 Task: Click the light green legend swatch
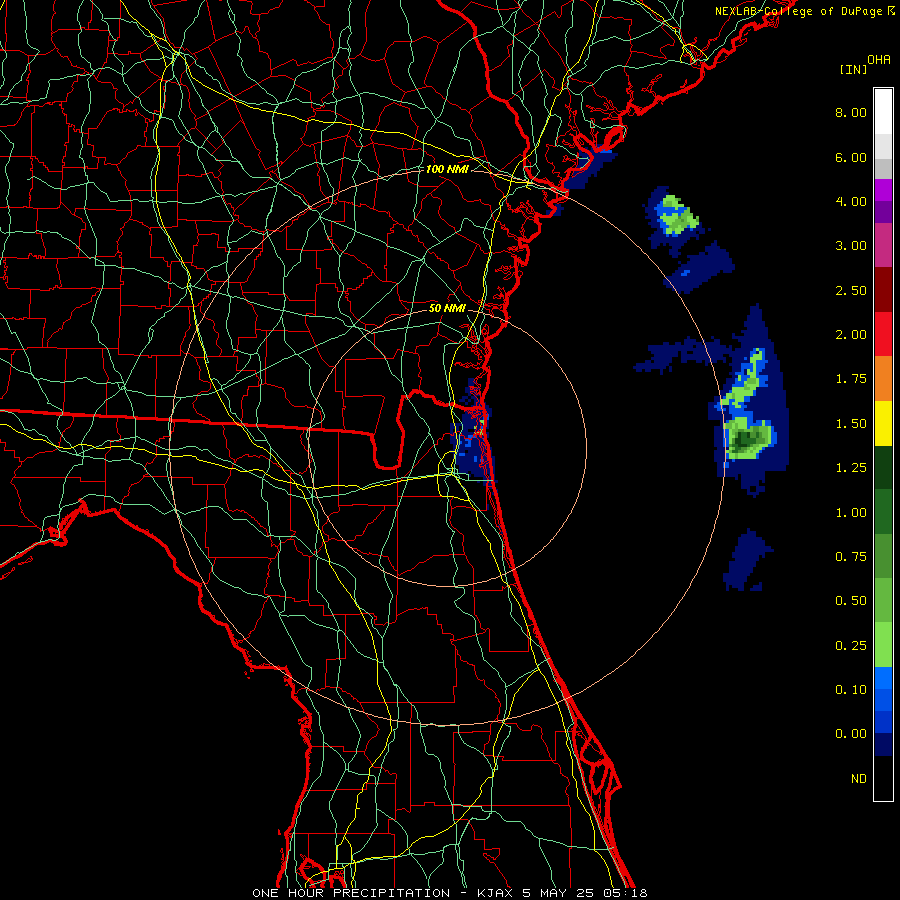pos(883,645)
